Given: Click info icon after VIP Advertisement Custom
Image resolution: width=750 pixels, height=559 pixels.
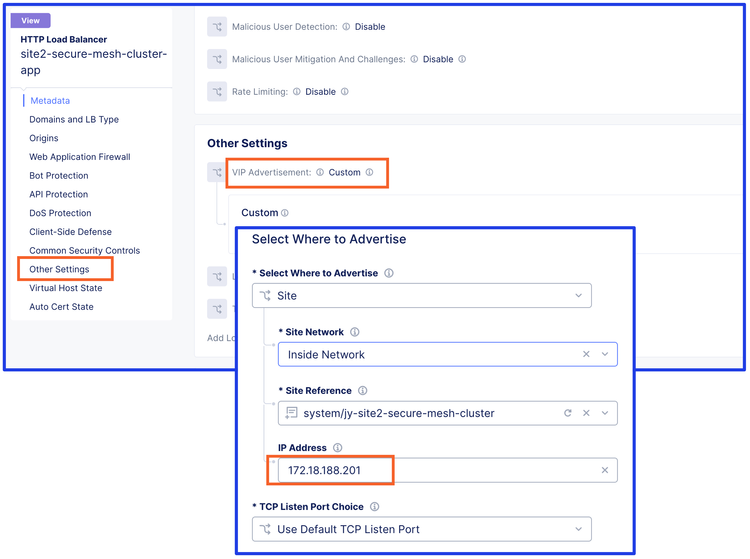Looking at the screenshot, I should coord(369,173).
